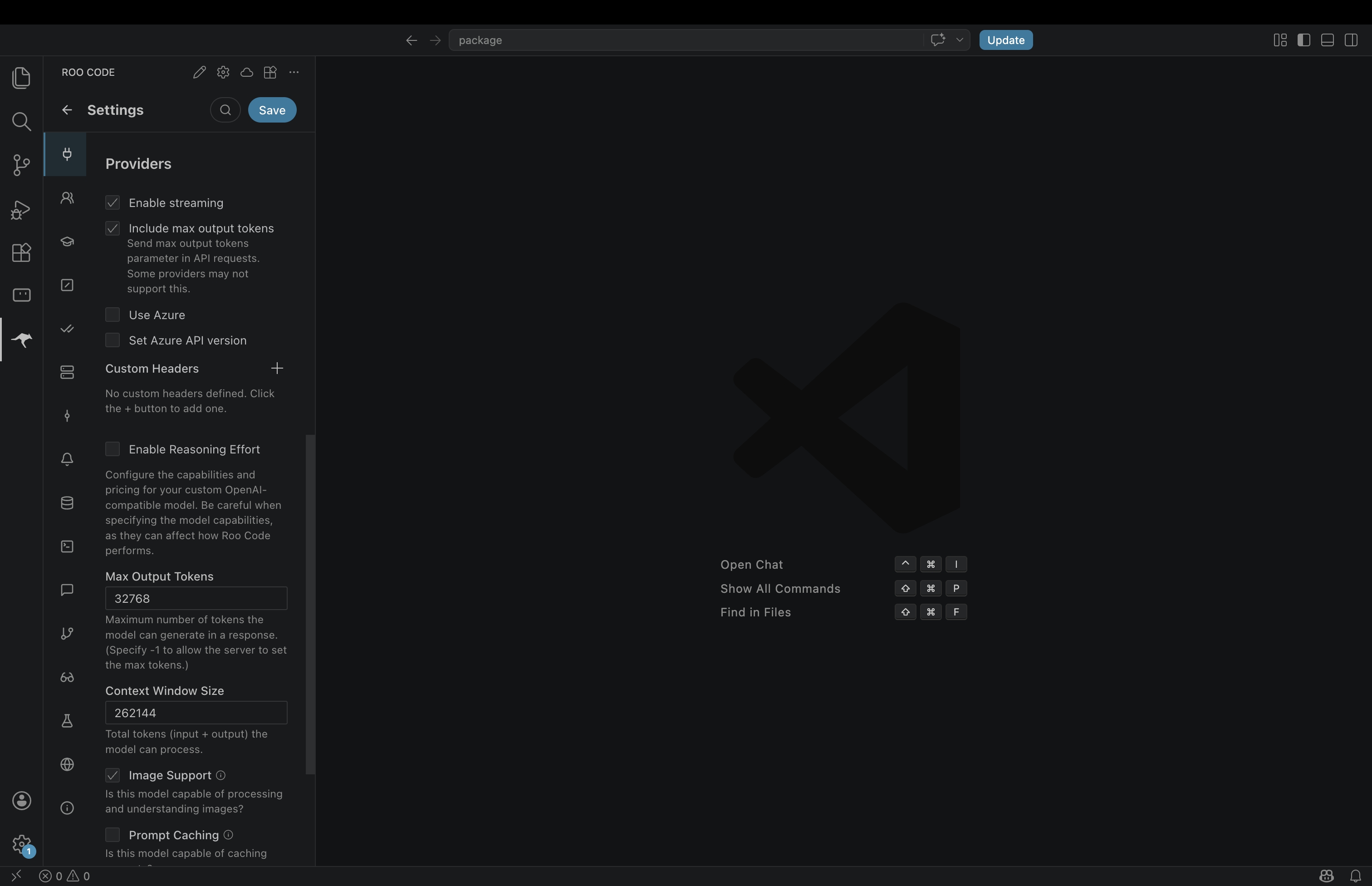Open the remote window indicator in status bar
This screenshot has height=886, width=1372.
16,876
